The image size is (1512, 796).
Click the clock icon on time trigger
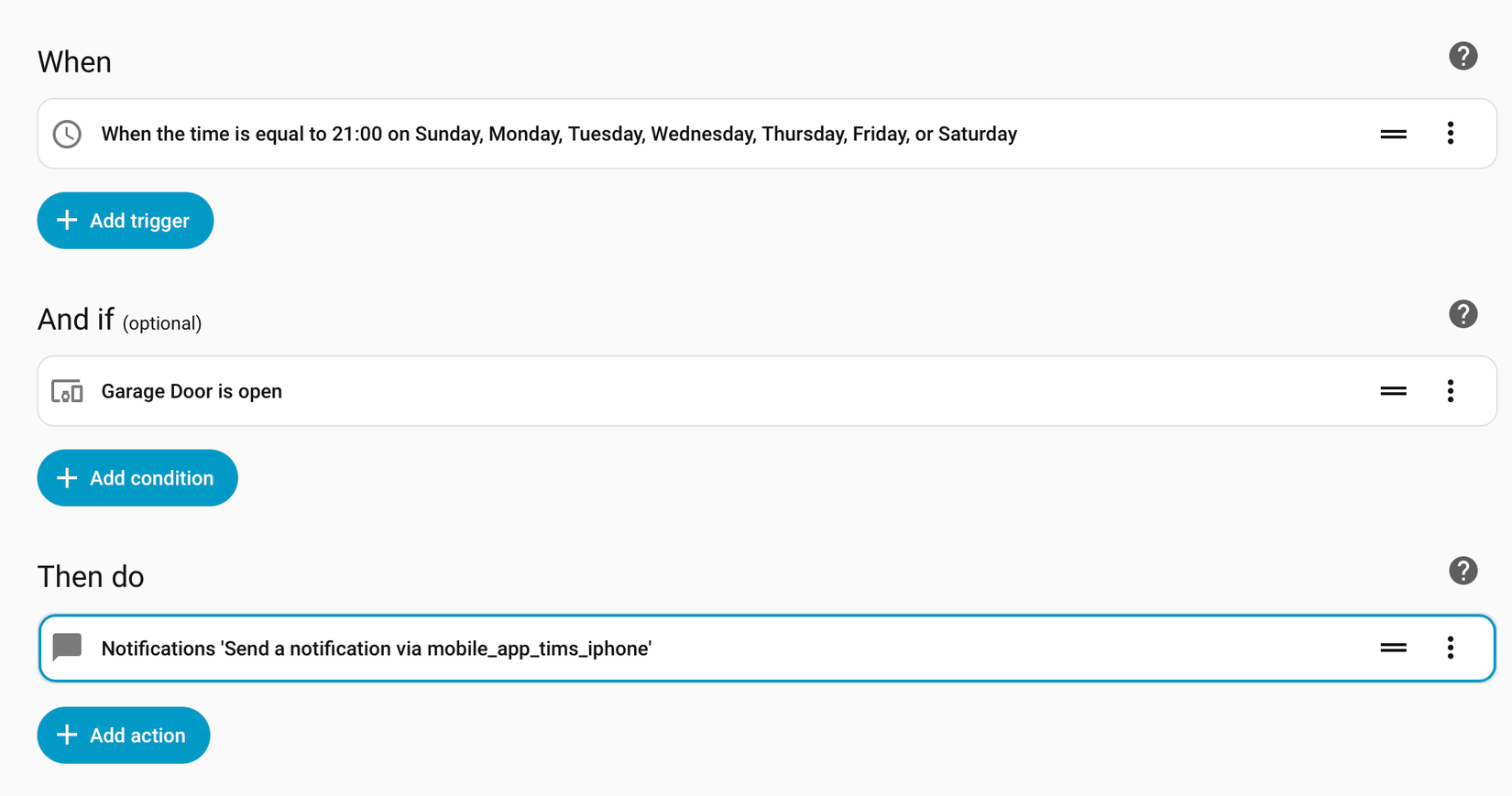coord(67,134)
